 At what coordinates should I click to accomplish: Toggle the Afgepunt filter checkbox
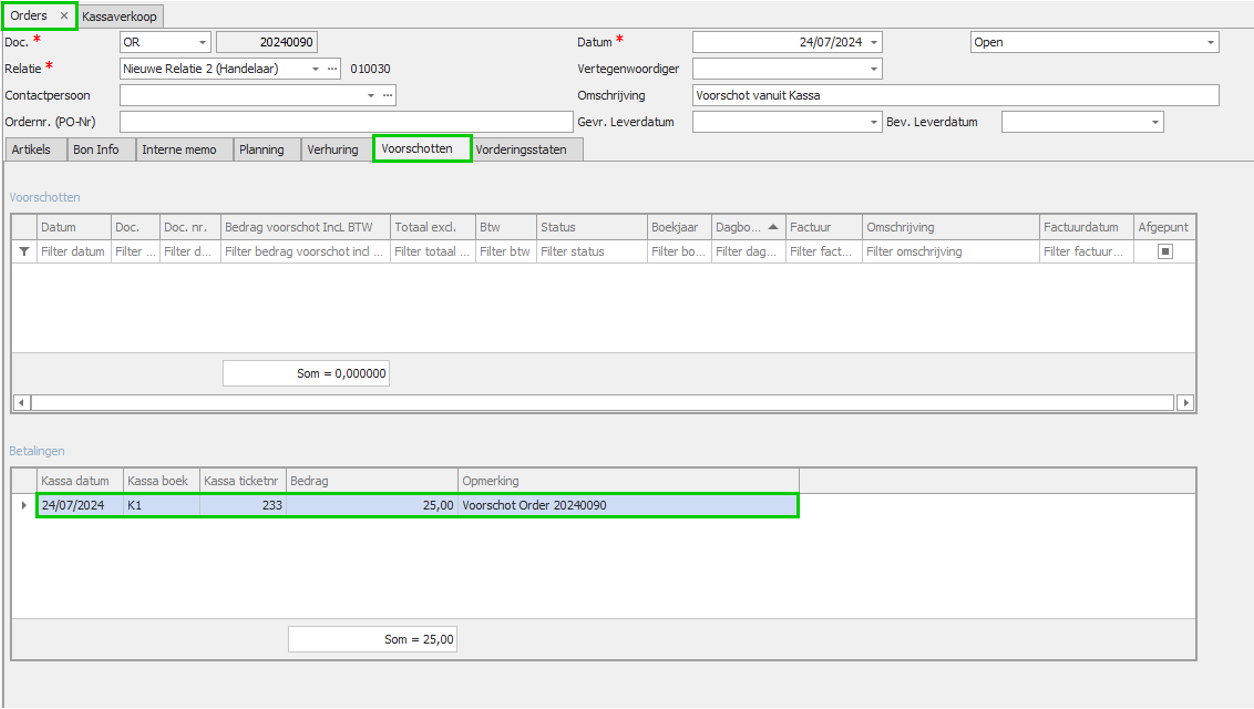1165,252
